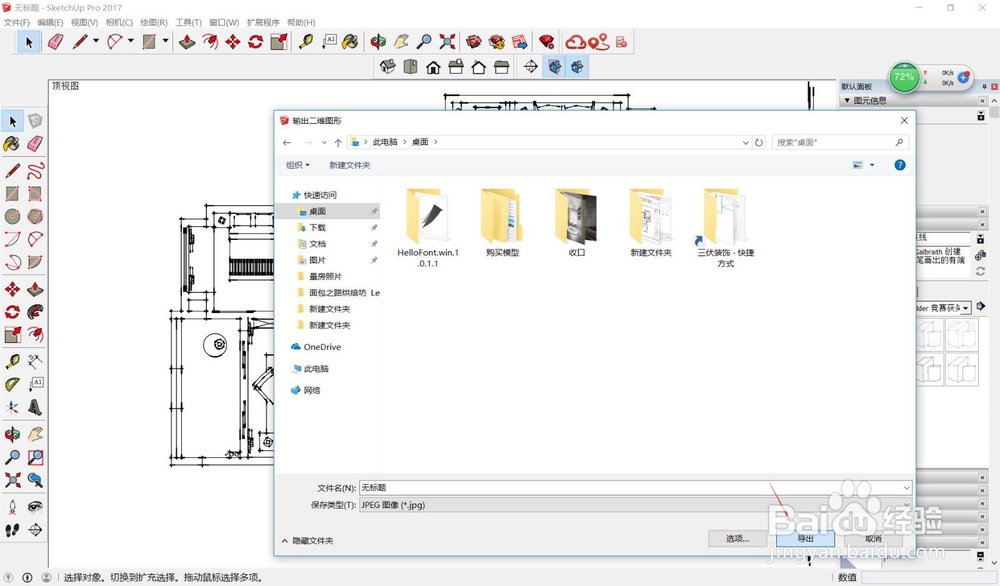1000x586 pixels.
Task: Select 网络 in navigation pane
Action: [306, 390]
